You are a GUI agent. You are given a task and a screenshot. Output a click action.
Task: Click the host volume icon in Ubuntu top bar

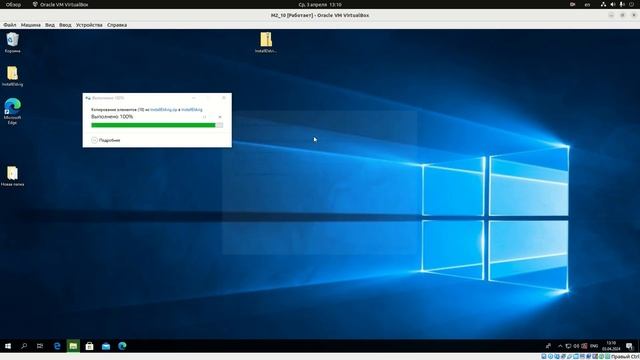point(613,4)
